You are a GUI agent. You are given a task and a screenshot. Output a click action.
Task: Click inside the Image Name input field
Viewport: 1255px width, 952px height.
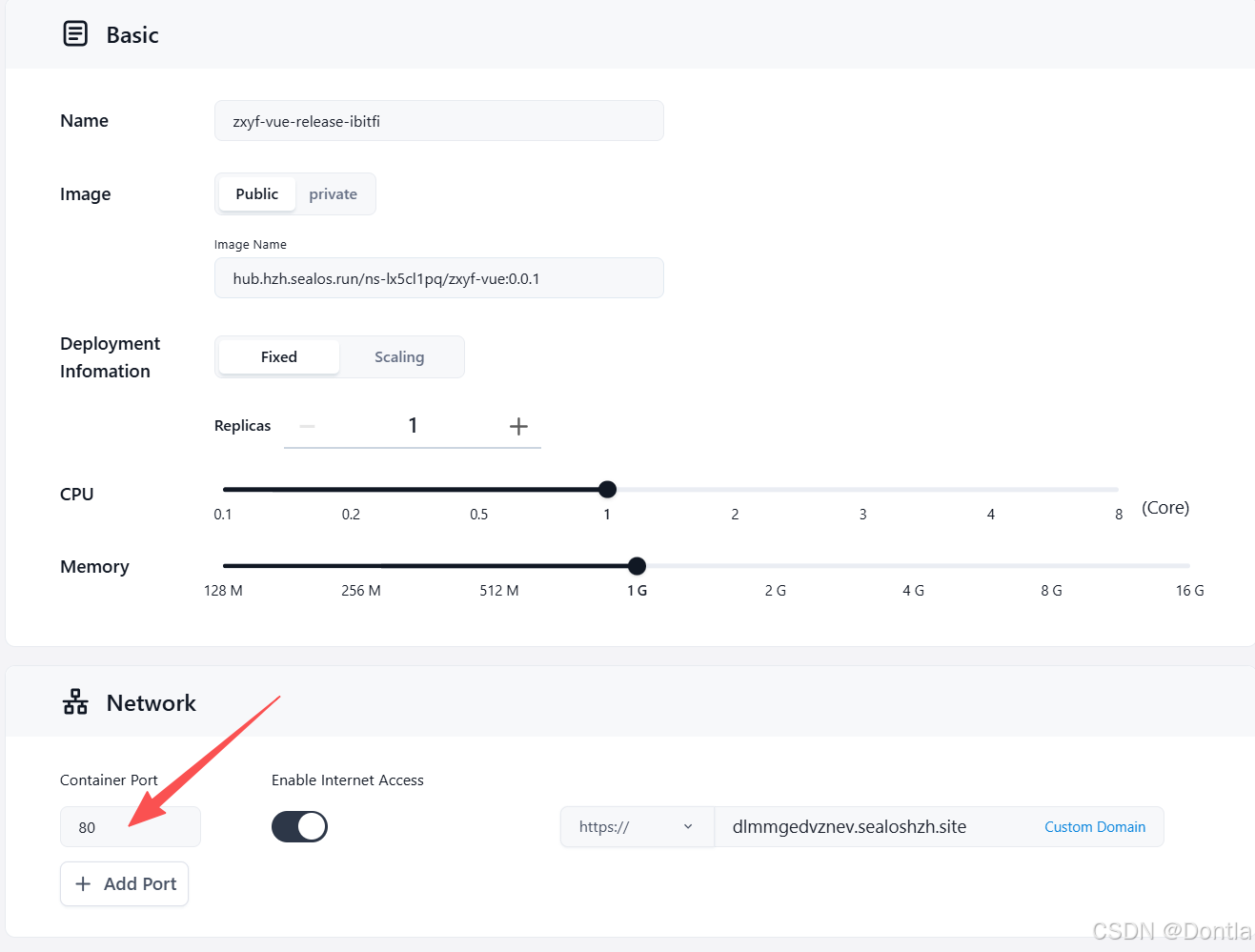pos(439,278)
